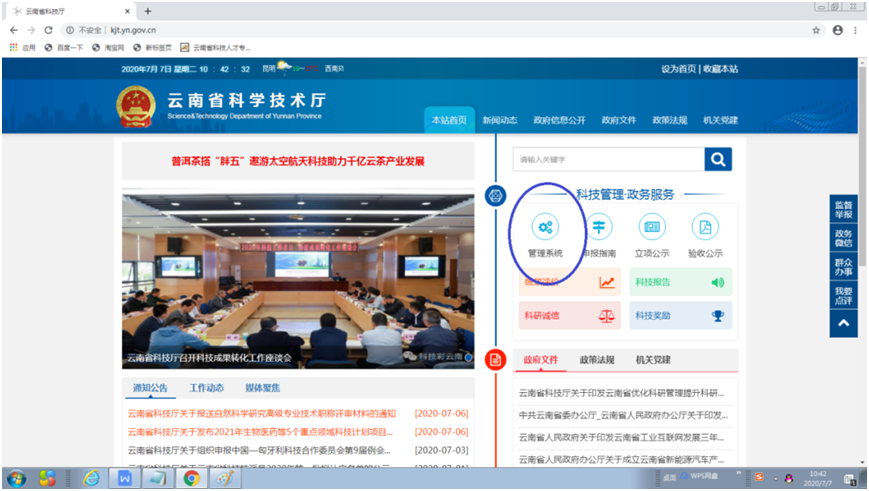Open the header 机关党建 nav item

(x=720, y=120)
